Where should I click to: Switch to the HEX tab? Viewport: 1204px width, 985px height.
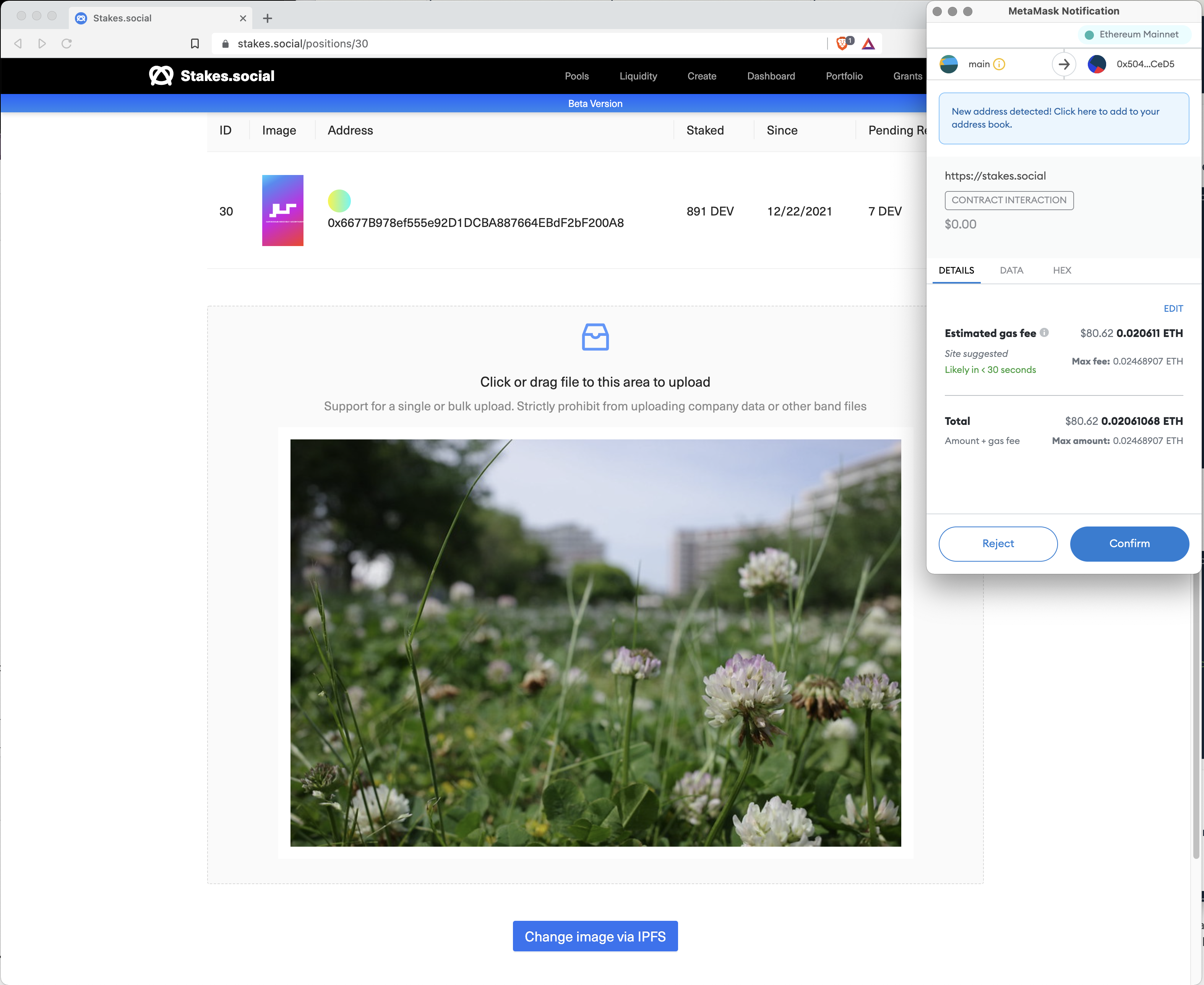1062,270
